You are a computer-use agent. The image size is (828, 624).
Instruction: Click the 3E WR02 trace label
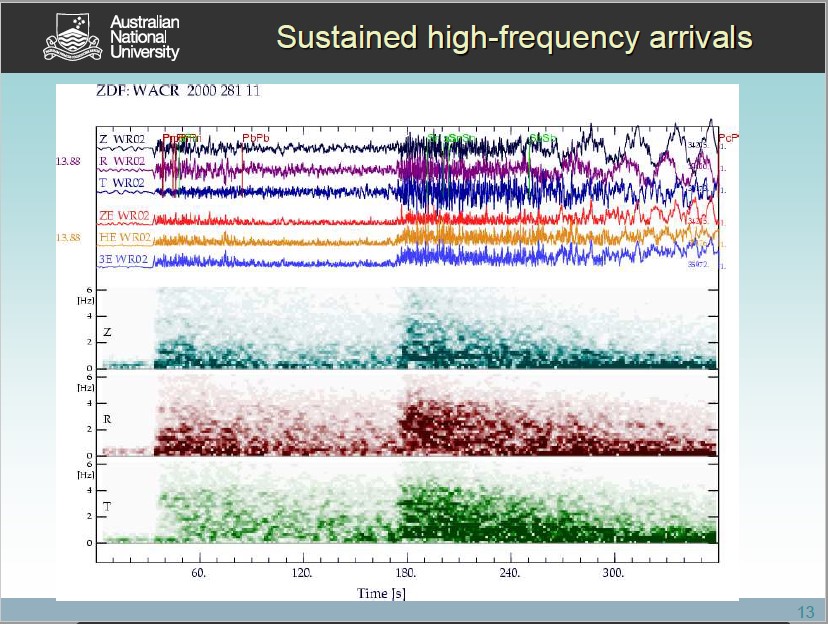124,260
